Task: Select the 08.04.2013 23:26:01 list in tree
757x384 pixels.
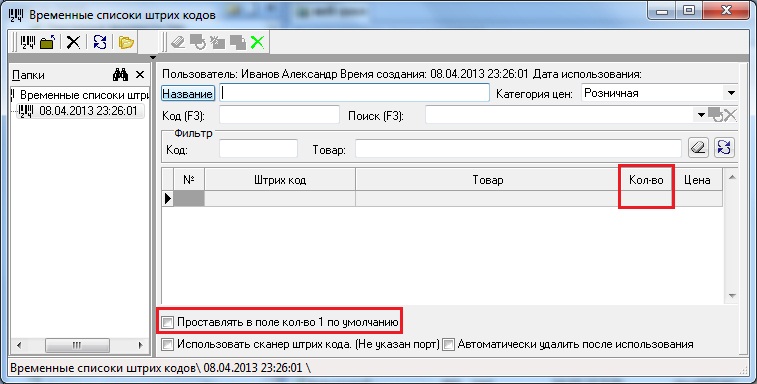Action: 88,111
